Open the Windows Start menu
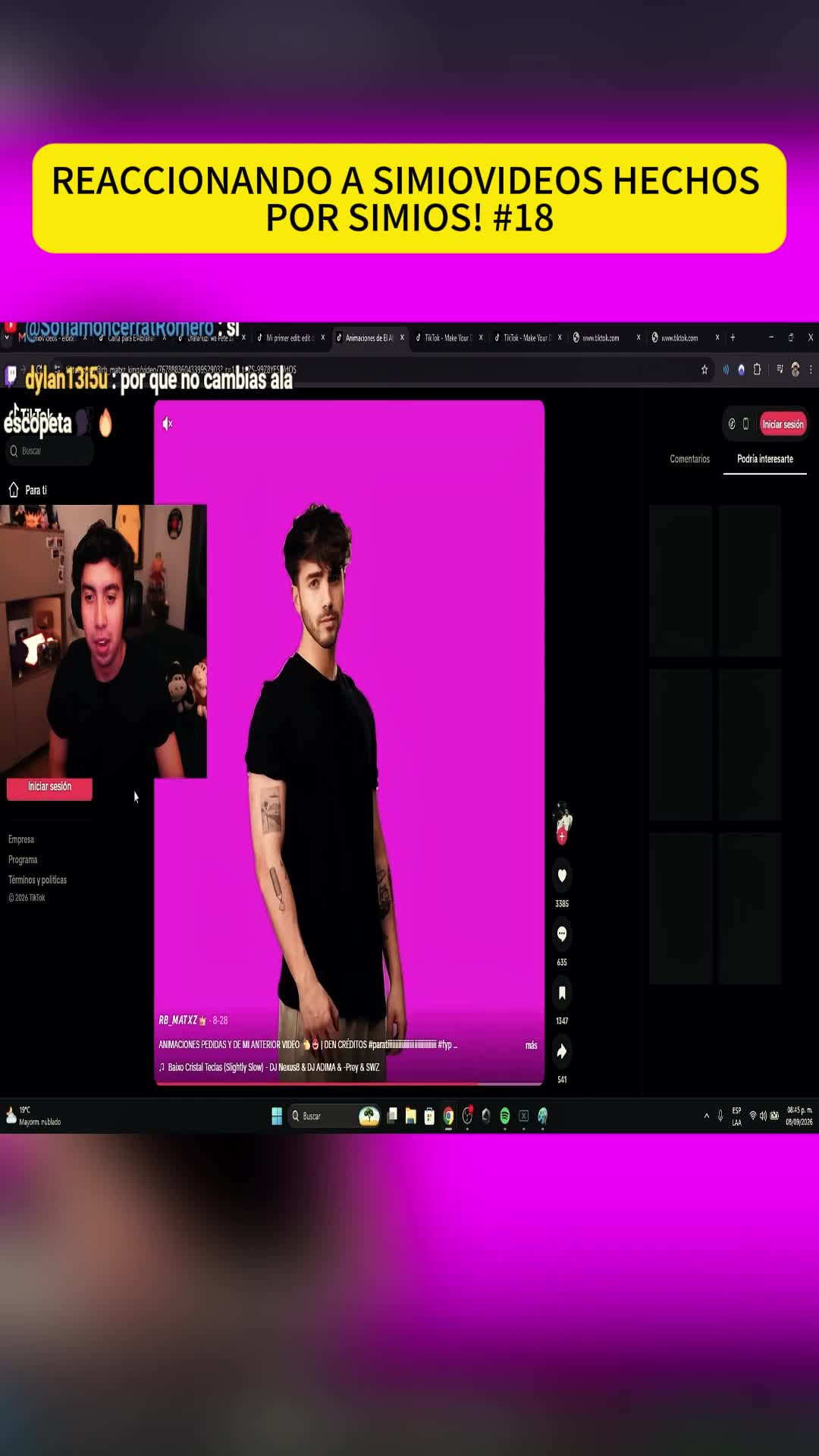 [x=277, y=1116]
